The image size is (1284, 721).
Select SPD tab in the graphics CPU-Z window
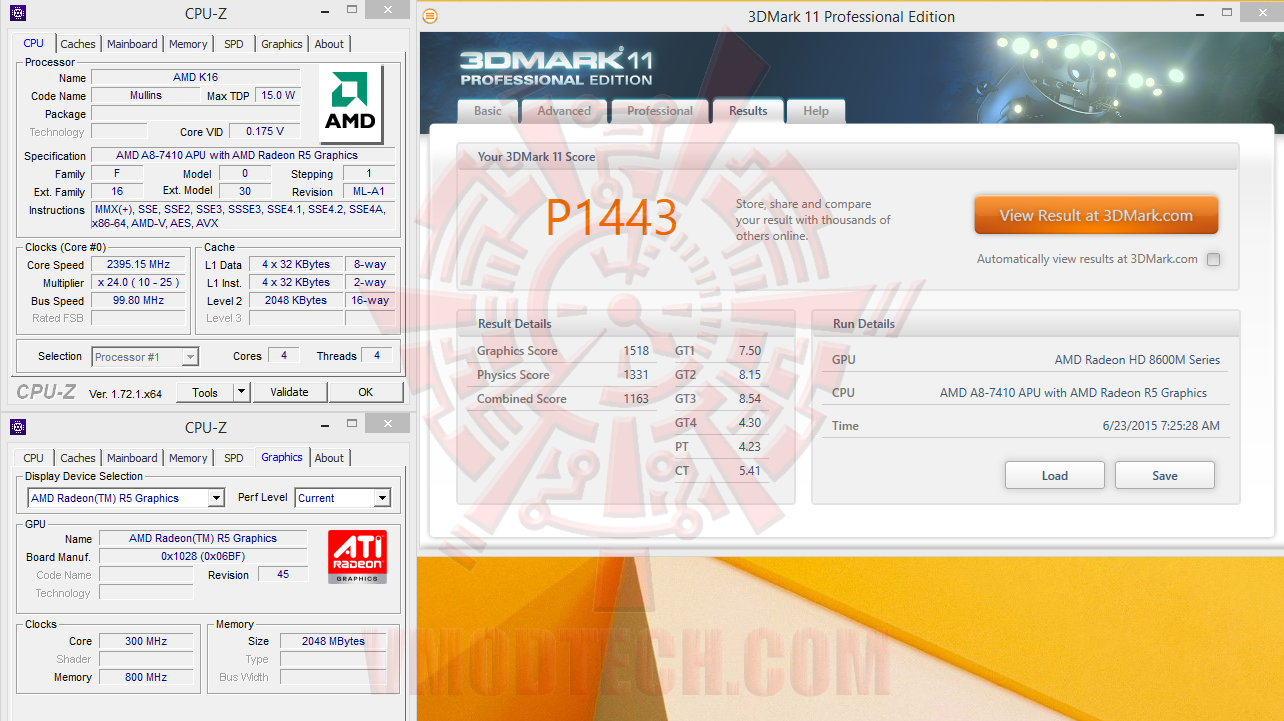click(233, 458)
